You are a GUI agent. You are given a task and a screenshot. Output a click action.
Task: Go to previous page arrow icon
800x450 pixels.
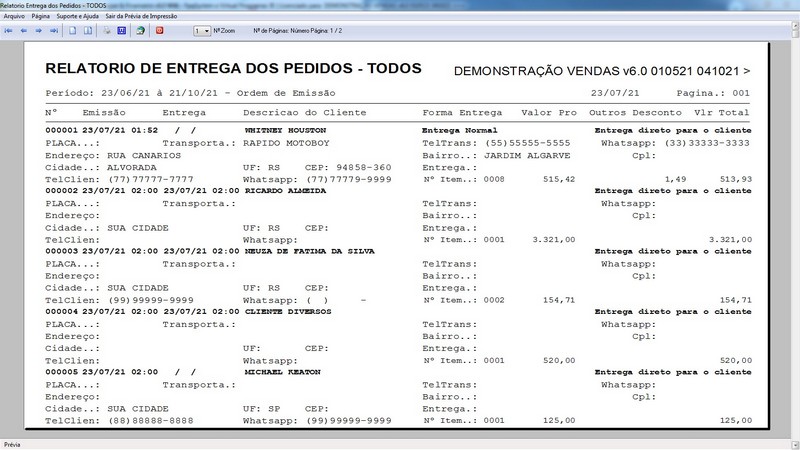coord(23,31)
